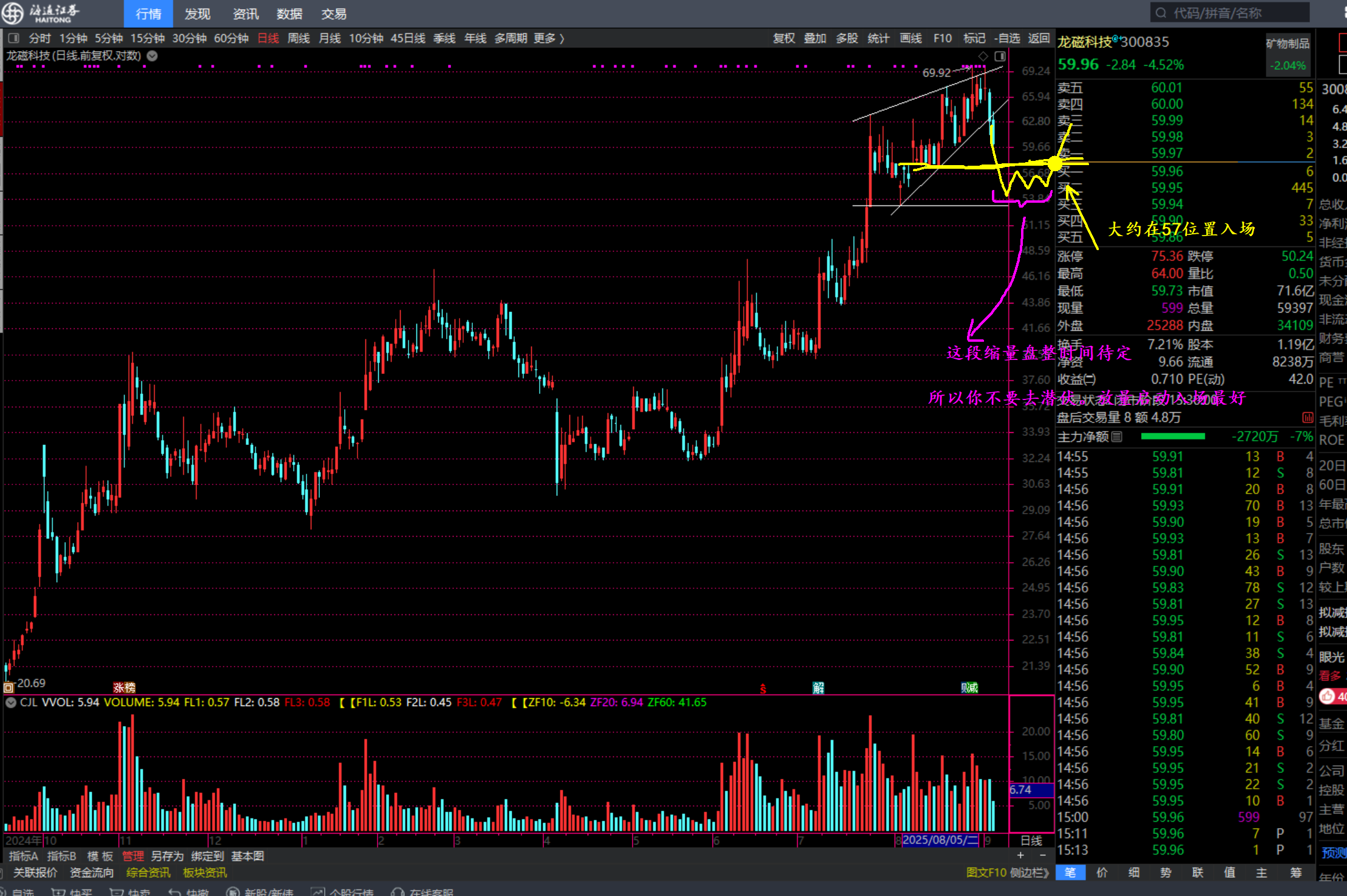Expand the 更多 periods menu
Viewport: 1347px width, 896px height.
[549, 38]
